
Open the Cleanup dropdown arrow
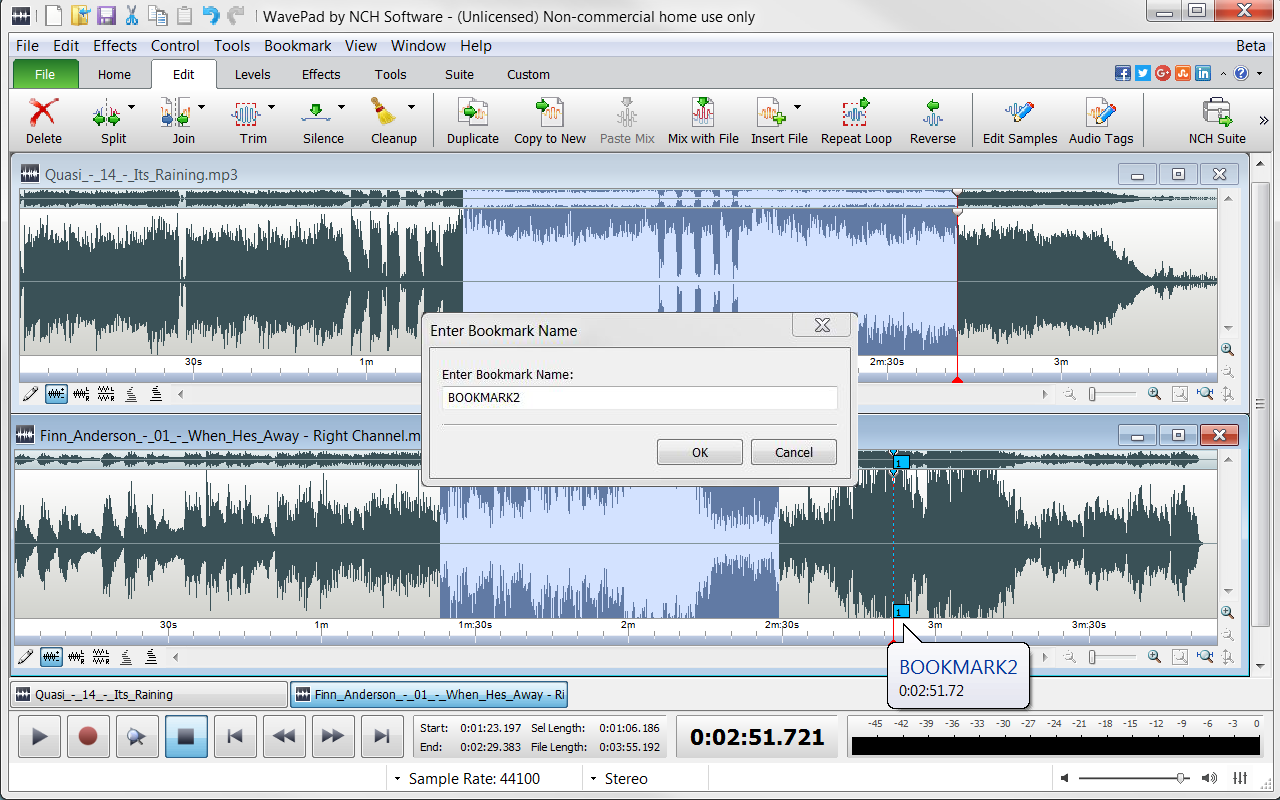click(x=410, y=105)
